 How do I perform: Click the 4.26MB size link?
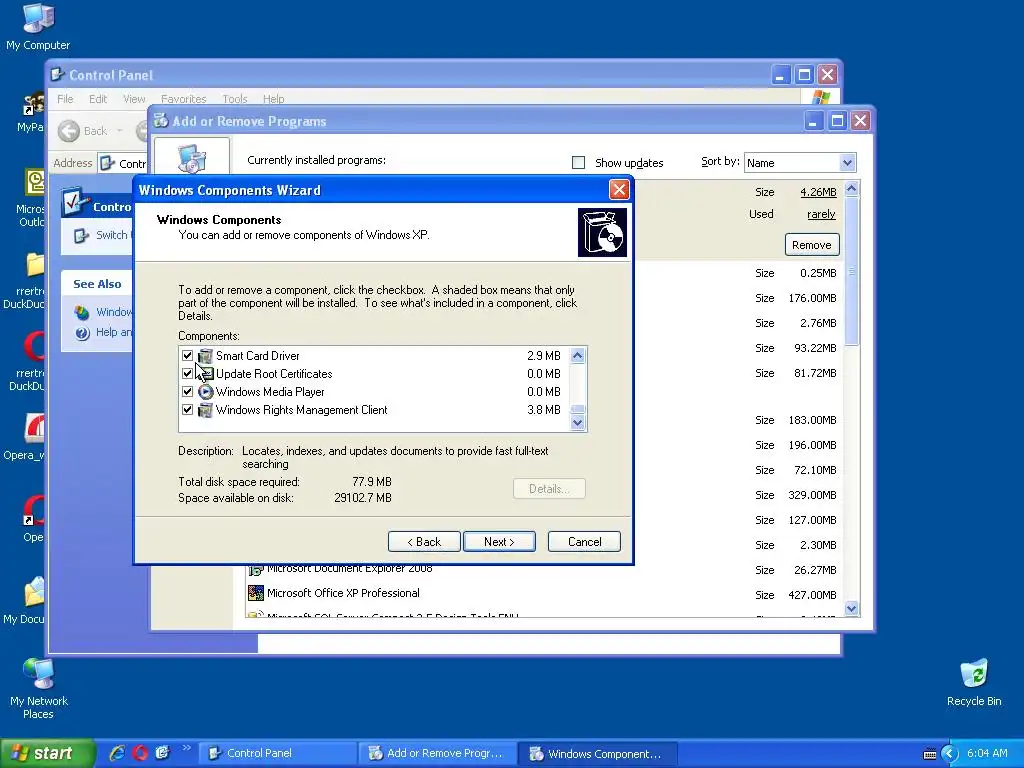click(818, 192)
